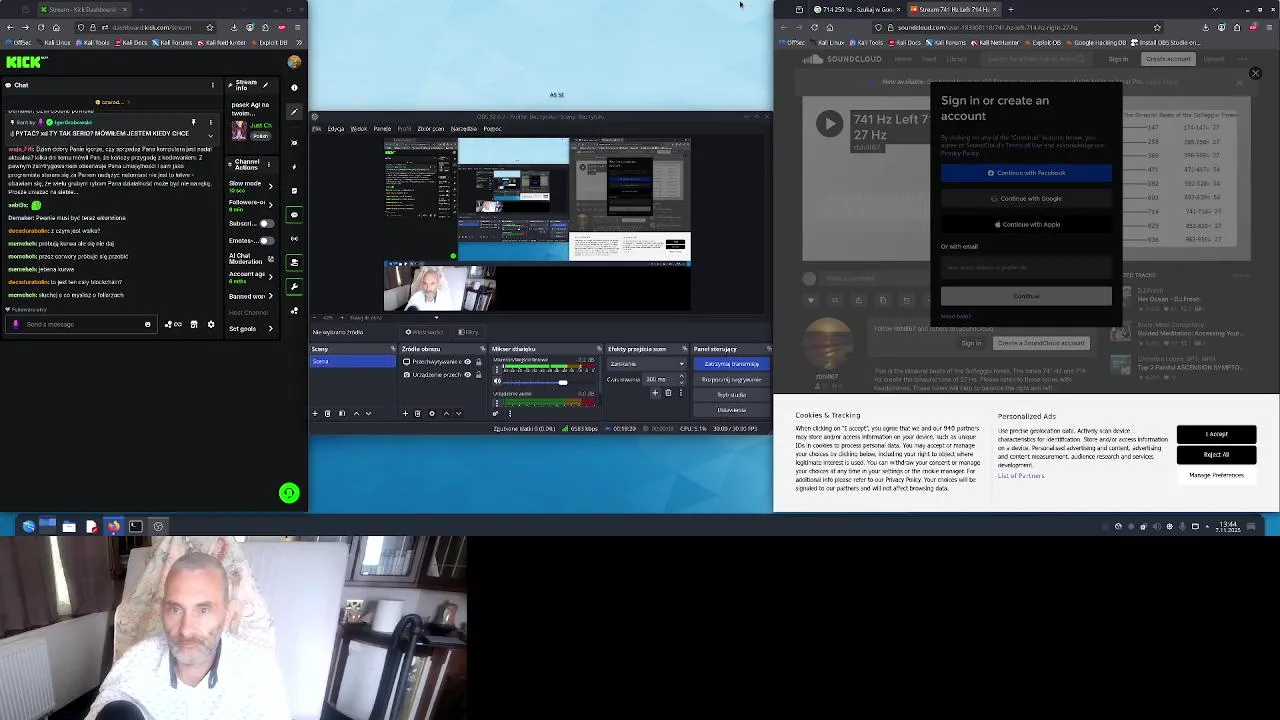Click Zatrzymaj transmisję button in OBS
The width and height of the screenshot is (1280, 720).
coord(731,364)
